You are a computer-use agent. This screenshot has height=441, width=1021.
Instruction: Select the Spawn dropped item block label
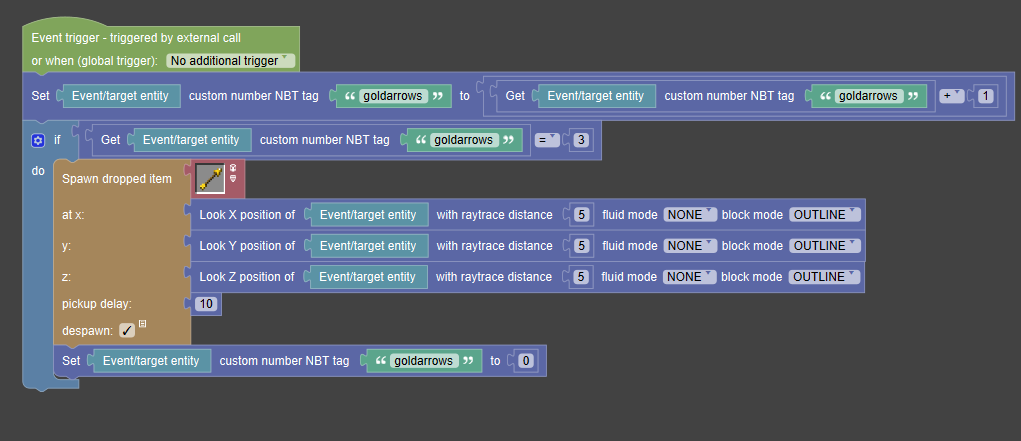coord(117,178)
